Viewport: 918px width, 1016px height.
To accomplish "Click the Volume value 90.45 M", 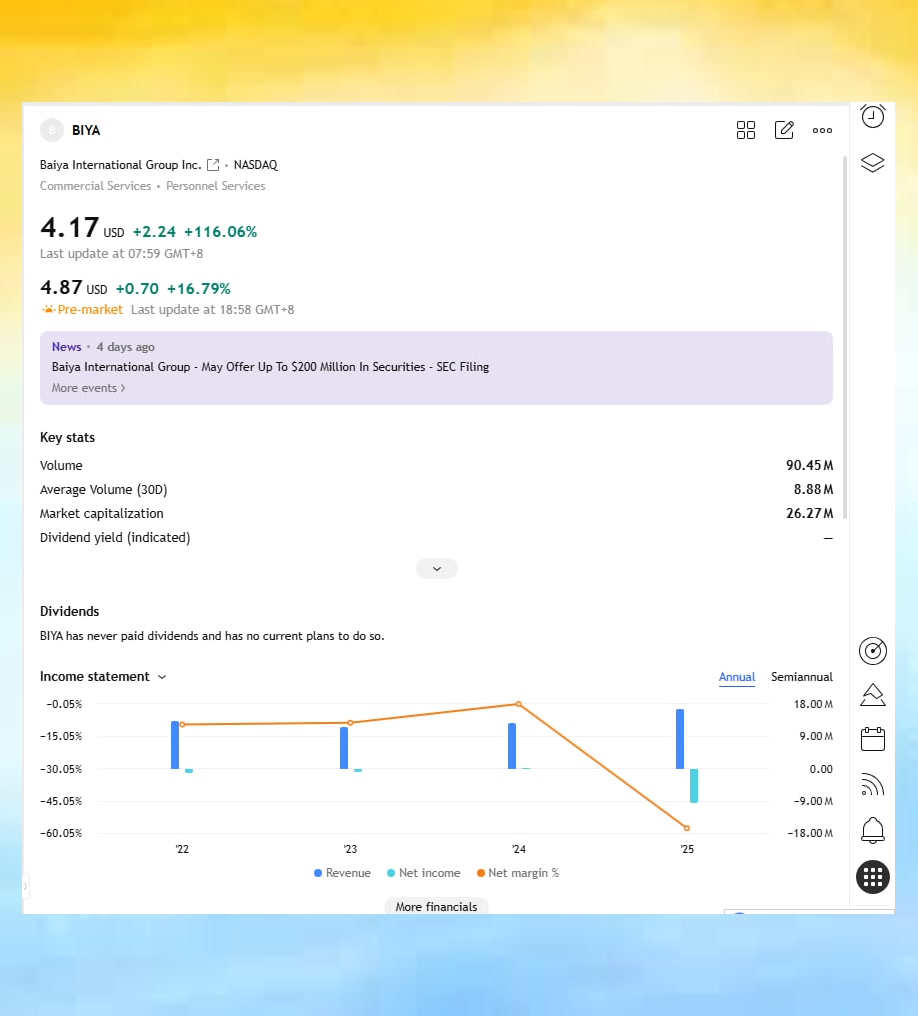I will point(809,465).
